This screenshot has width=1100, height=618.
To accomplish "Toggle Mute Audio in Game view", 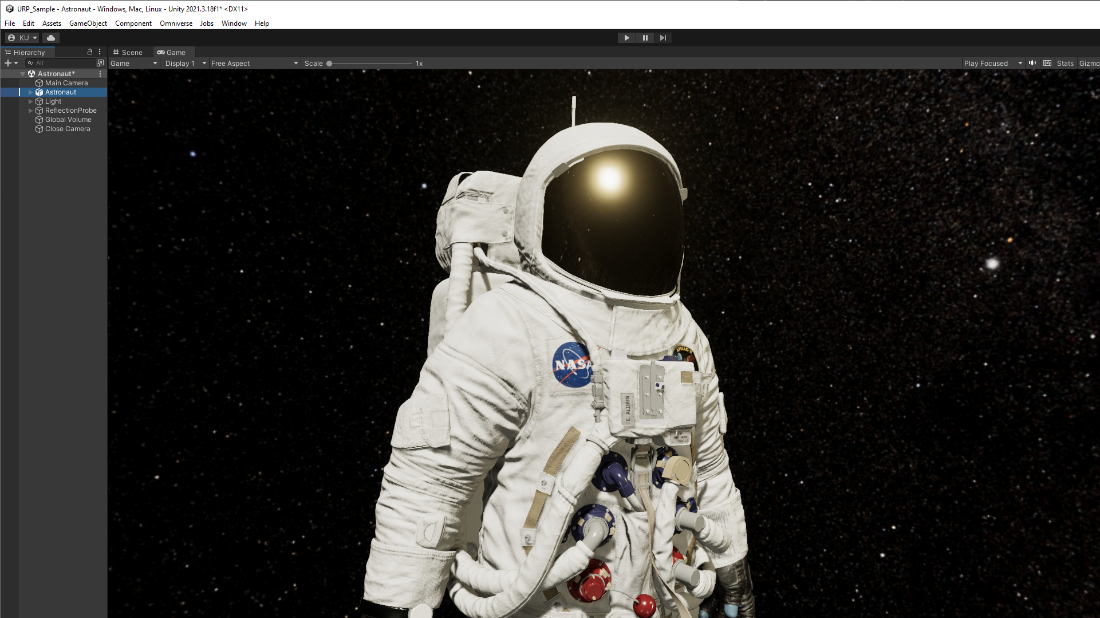I will 1033,63.
